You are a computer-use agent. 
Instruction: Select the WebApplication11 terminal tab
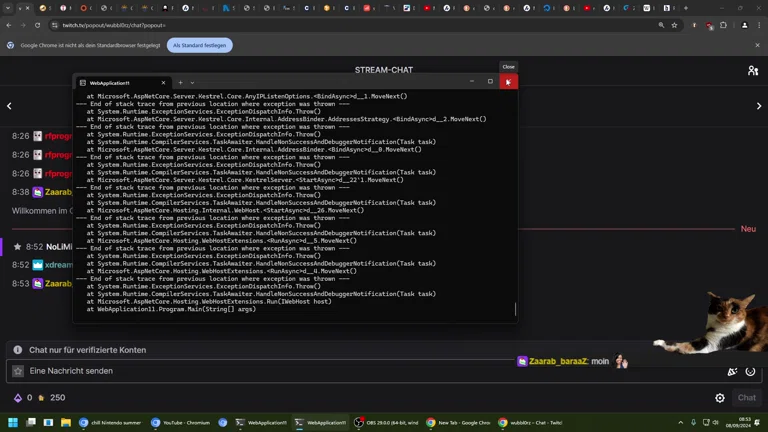click(118, 82)
